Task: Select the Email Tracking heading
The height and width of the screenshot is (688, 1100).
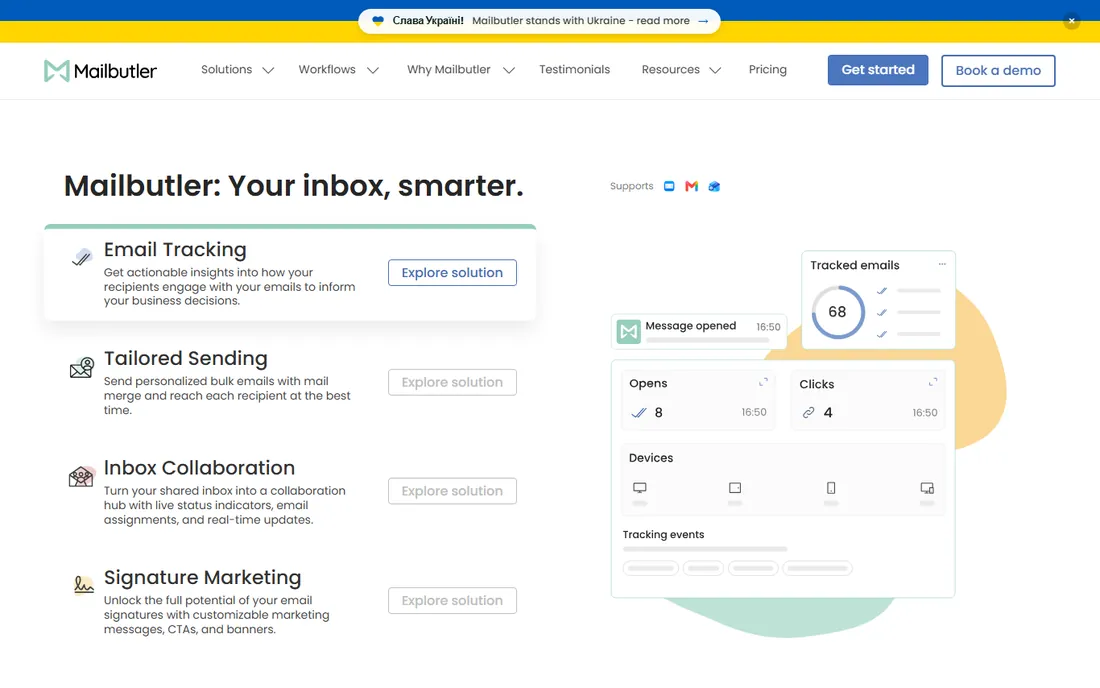Action: pos(175,250)
